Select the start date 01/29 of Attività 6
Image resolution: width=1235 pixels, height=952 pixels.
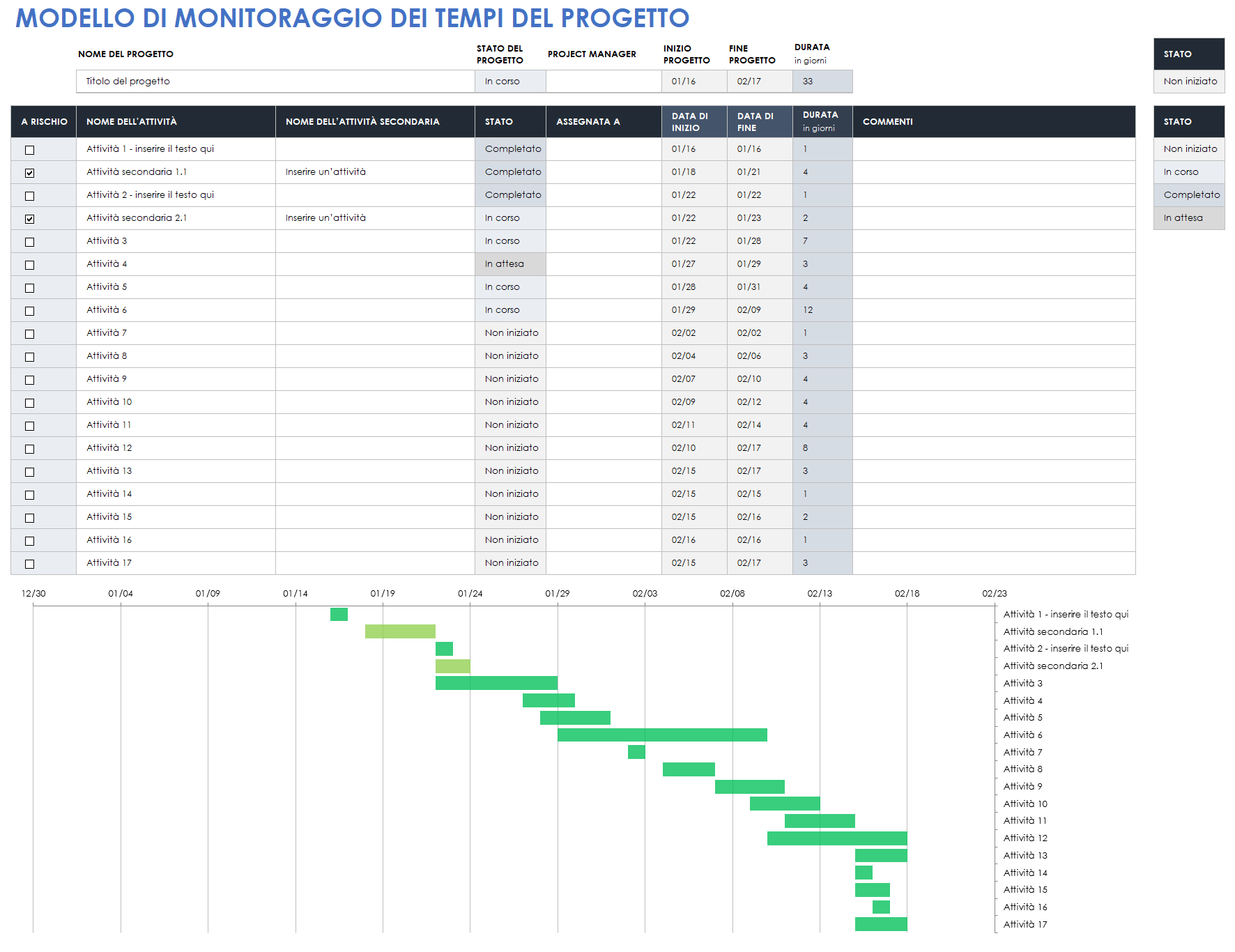tap(694, 310)
